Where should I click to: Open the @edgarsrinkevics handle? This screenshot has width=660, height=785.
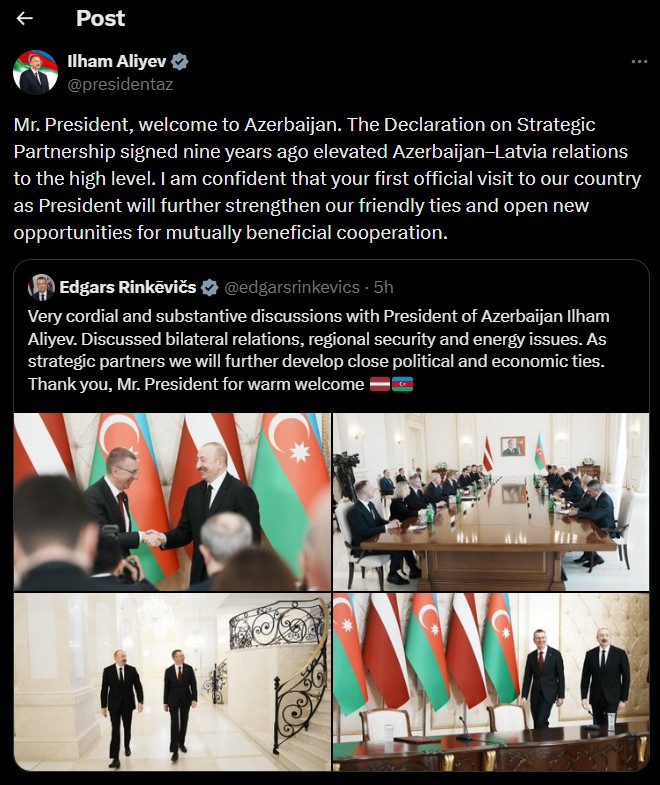(x=291, y=287)
